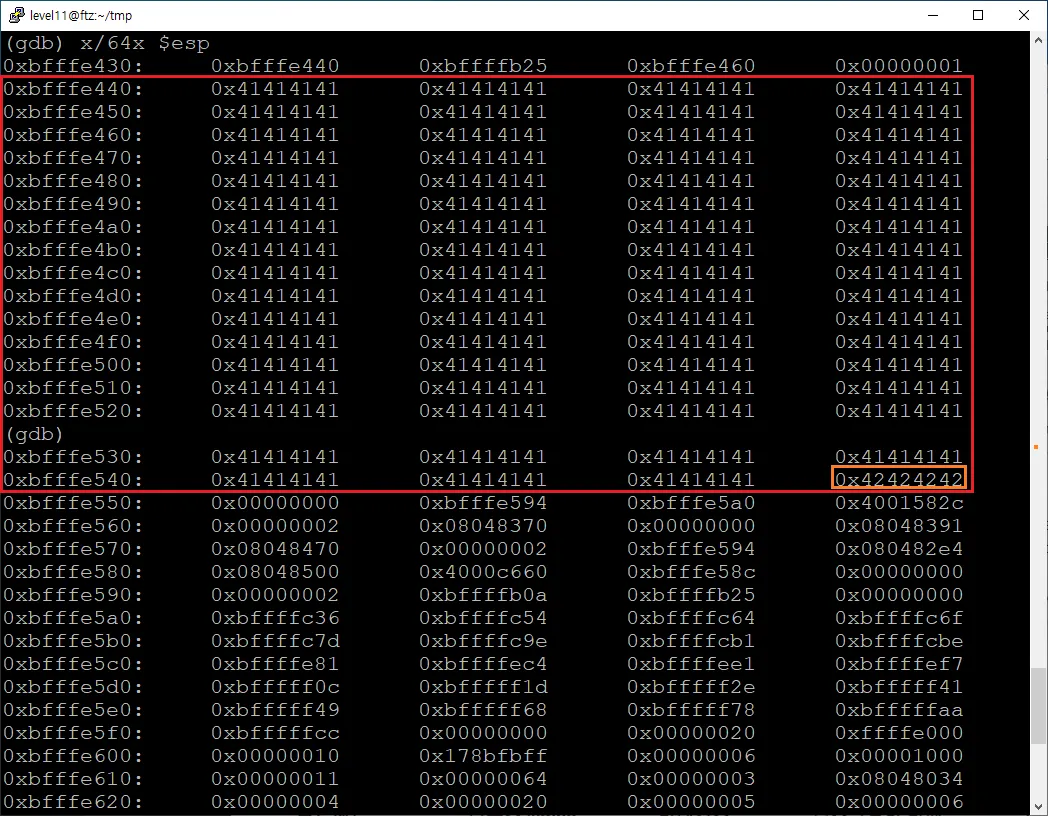Click the value 0x080482e4

coord(899,549)
